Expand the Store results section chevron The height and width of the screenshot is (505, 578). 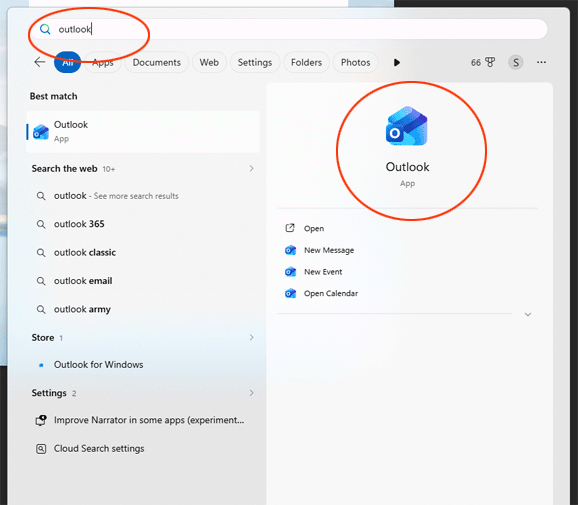[x=251, y=337]
